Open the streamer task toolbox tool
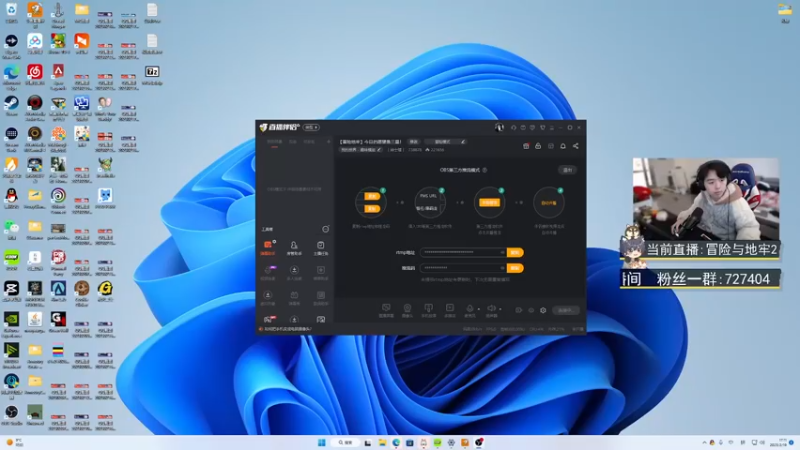The width and height of the screenshot is (800, 450). click(320, 248)
